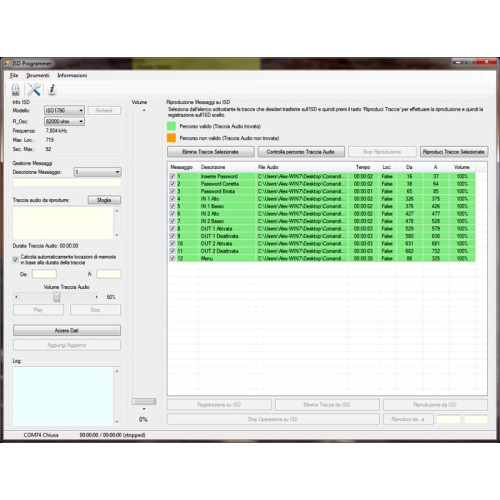This screenshot has width=500, height=500.
Task: Click the Richiedi button
Action: [x=104, y=110]
